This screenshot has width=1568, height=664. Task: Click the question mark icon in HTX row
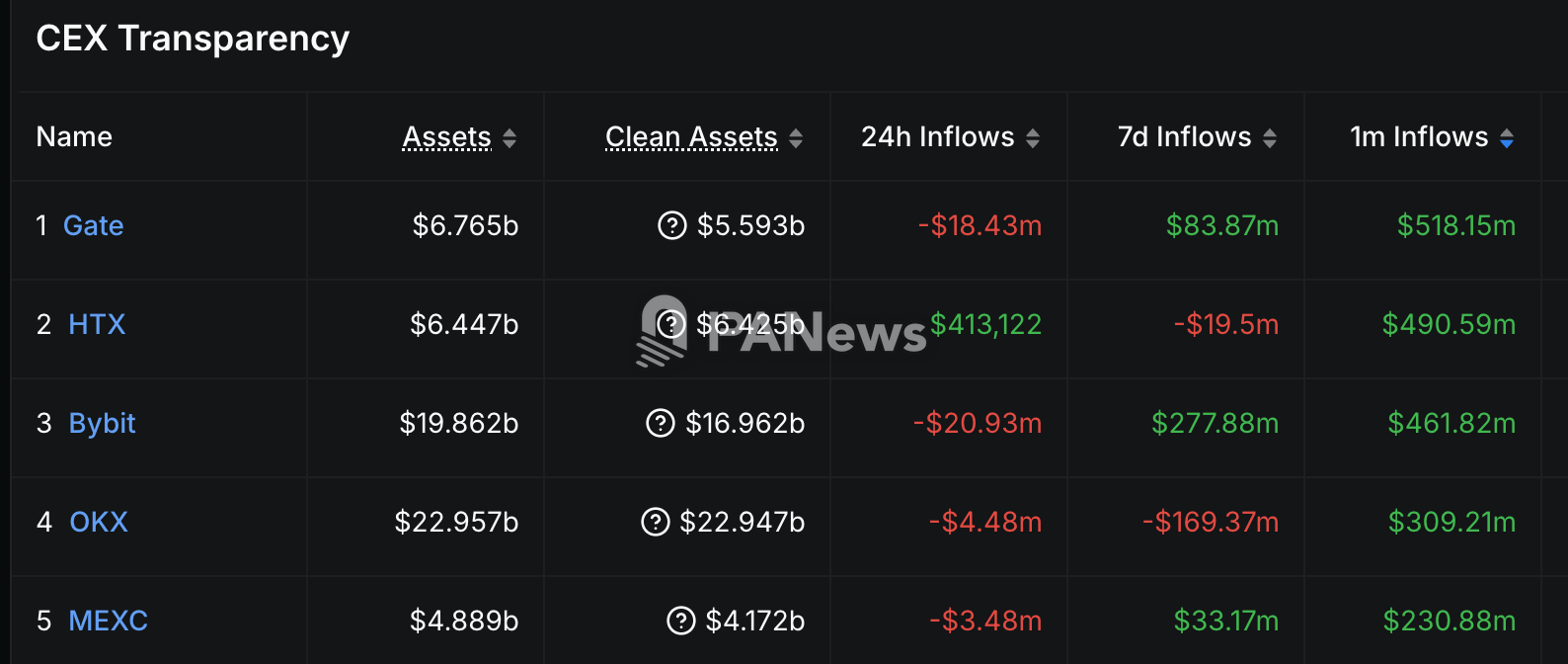coord(671,324)
